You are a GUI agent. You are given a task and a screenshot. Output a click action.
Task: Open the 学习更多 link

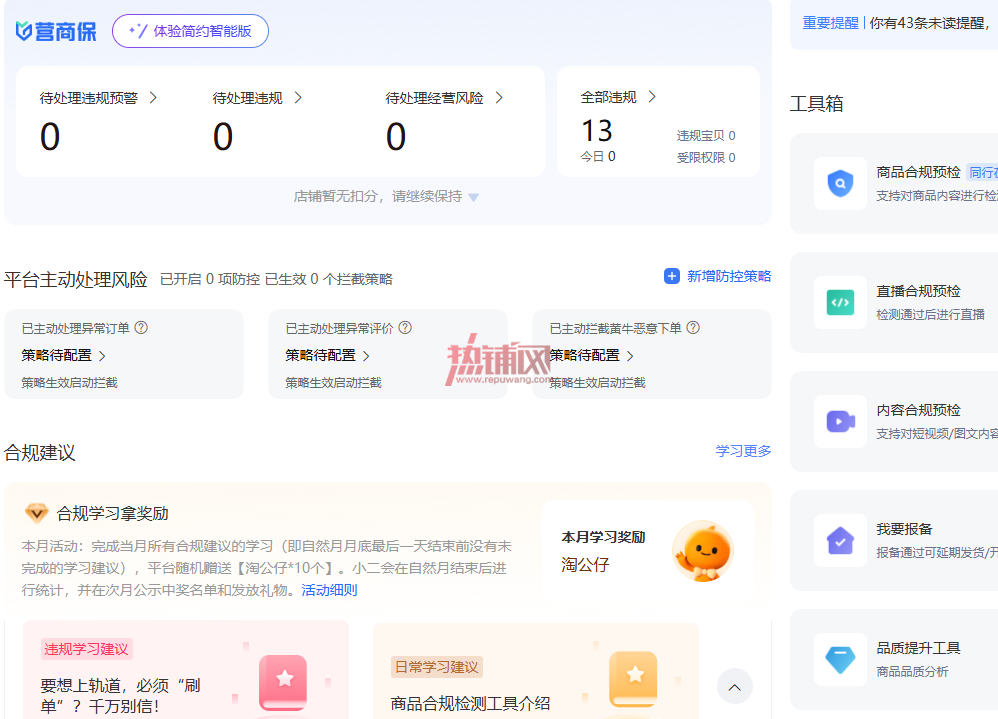point(743,451)
